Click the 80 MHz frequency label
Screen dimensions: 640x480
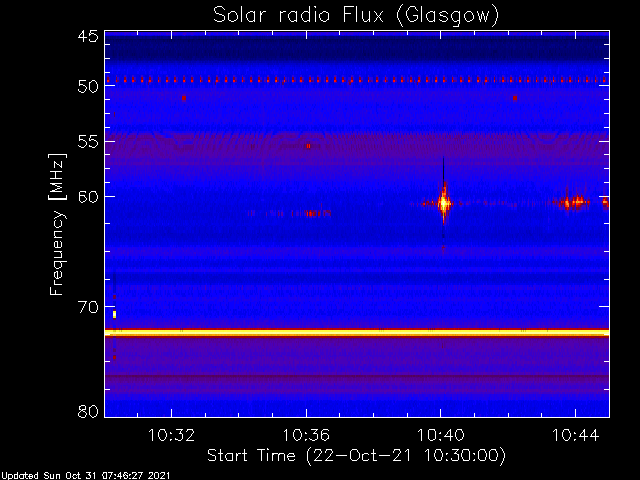88,411
